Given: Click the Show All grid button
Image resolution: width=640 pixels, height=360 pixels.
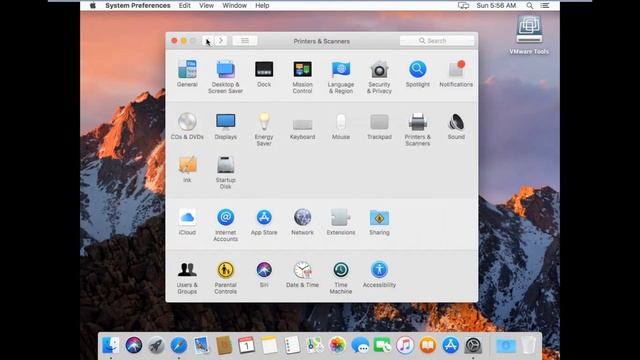Looking at the screenshot, I should click(244, 41).
